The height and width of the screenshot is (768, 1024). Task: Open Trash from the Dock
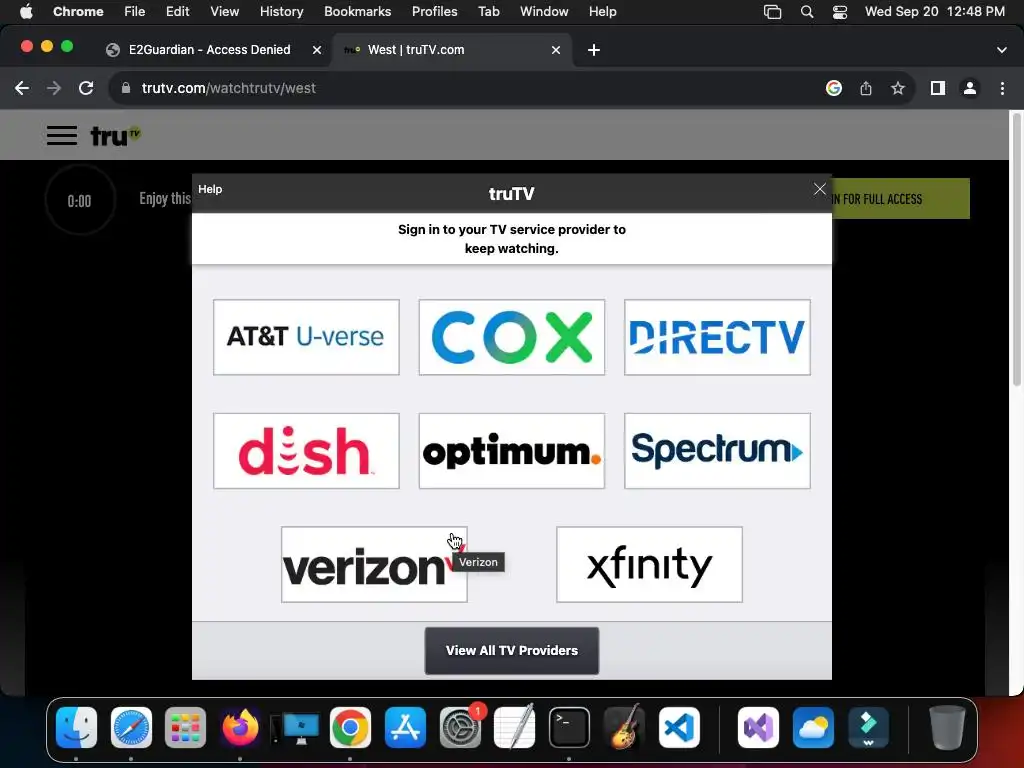(x=947, y=727)
